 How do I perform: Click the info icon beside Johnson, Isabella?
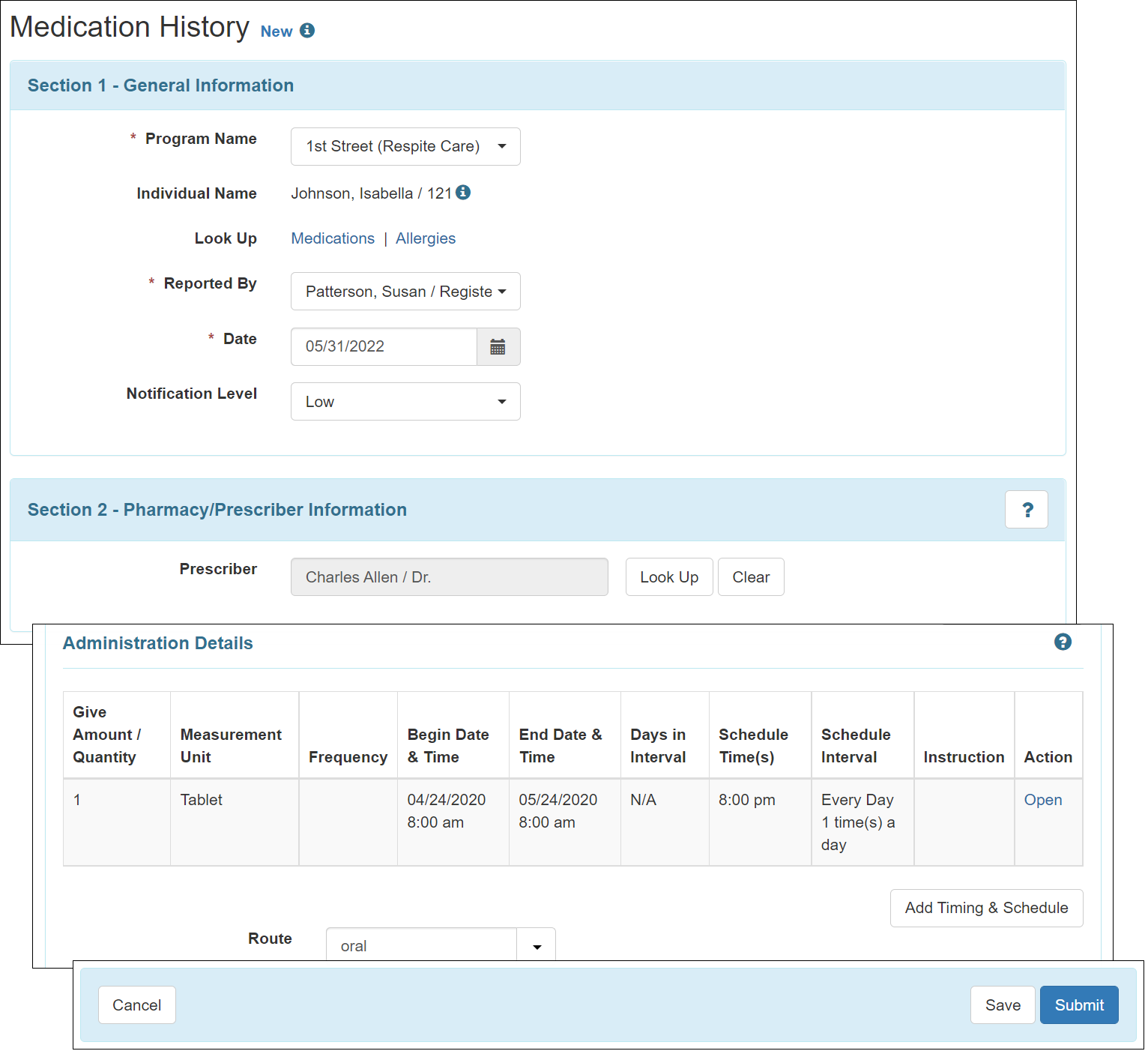tap(463, 193)
